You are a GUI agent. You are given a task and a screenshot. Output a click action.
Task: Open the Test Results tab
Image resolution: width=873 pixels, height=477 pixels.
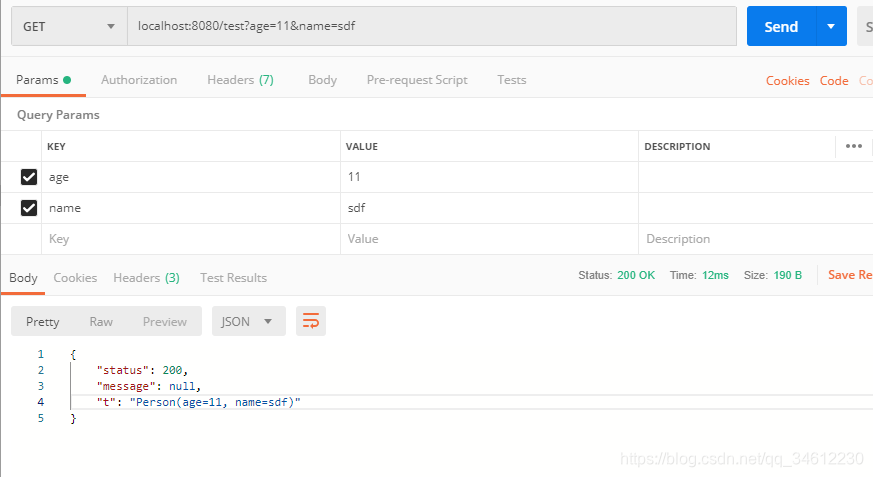(233, 278)
